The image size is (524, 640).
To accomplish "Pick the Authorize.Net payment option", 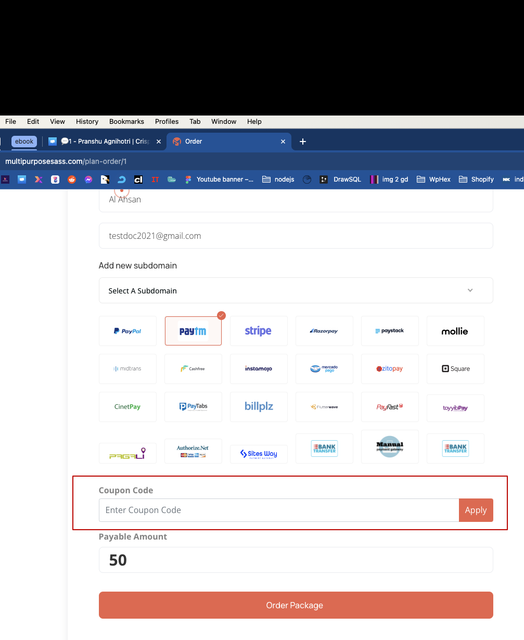I will 193,451.
